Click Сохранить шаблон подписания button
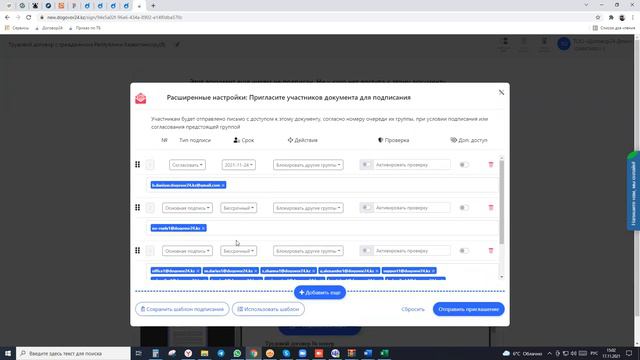The image size is (640, 360). 182,309
